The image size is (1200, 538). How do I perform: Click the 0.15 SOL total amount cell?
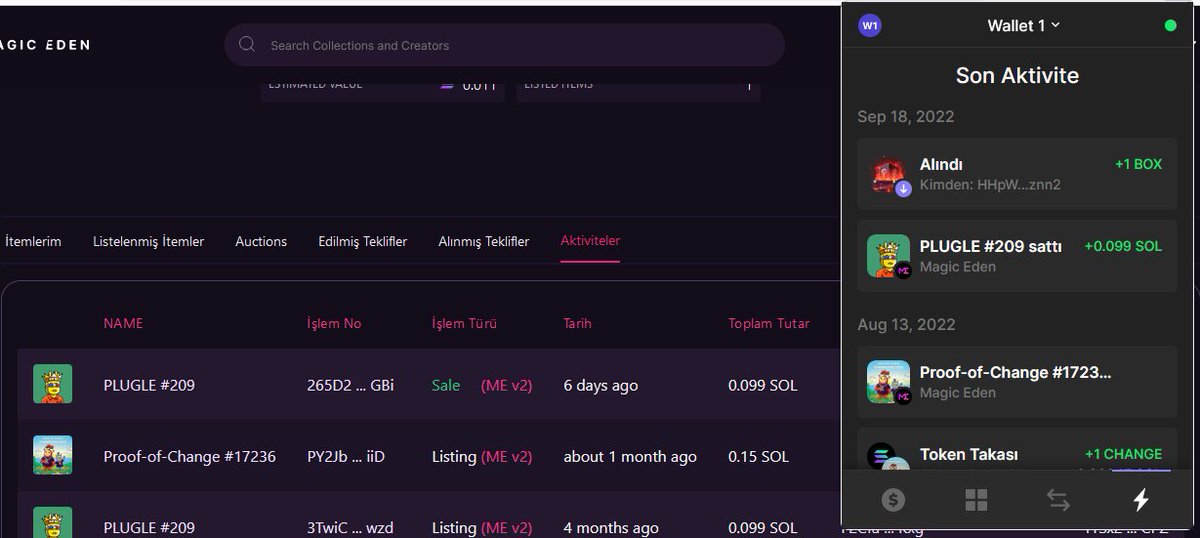pos(758,456)
